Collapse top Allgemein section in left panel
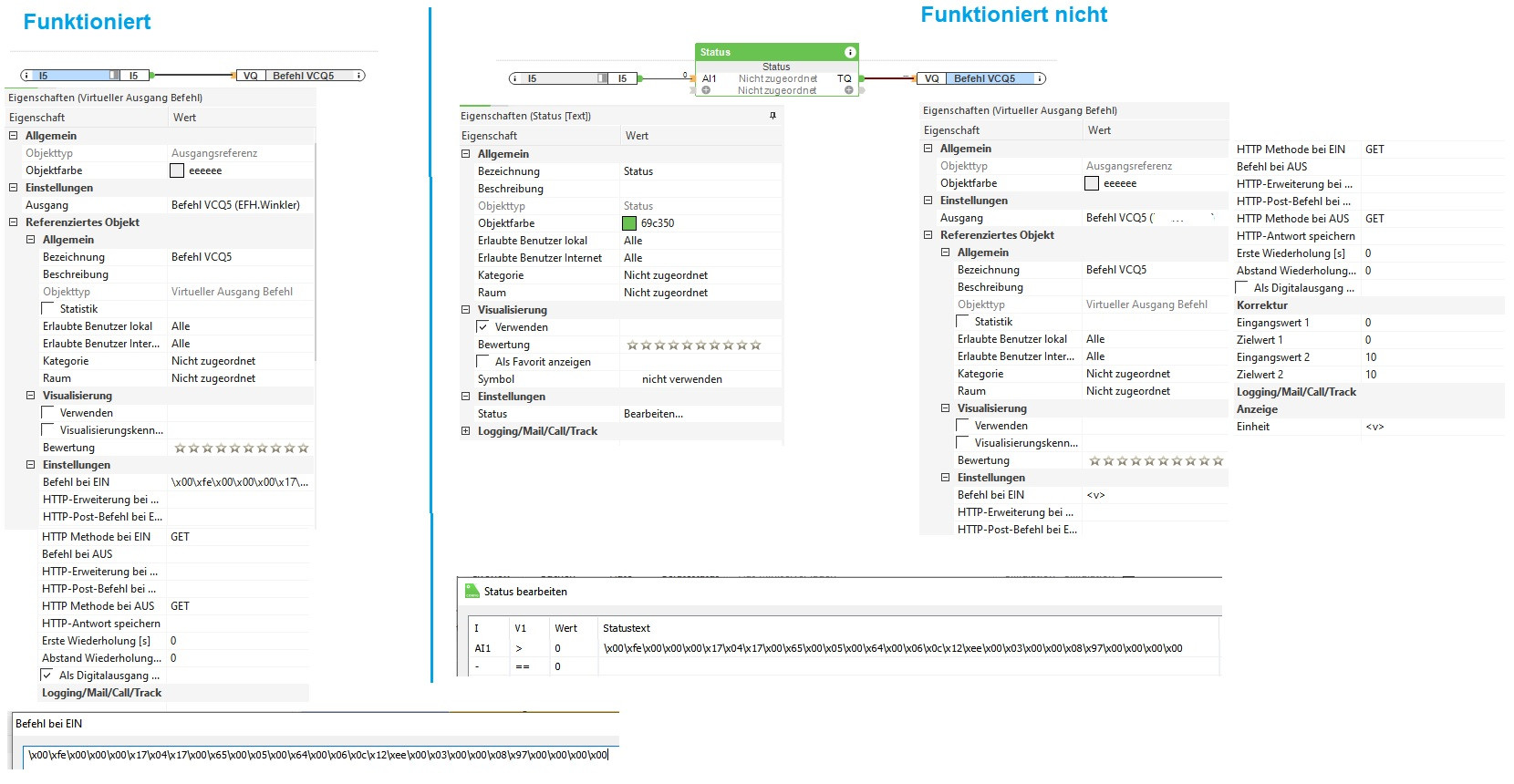The height and width of the screenshot is (784, 1514). tap(14, 135)
